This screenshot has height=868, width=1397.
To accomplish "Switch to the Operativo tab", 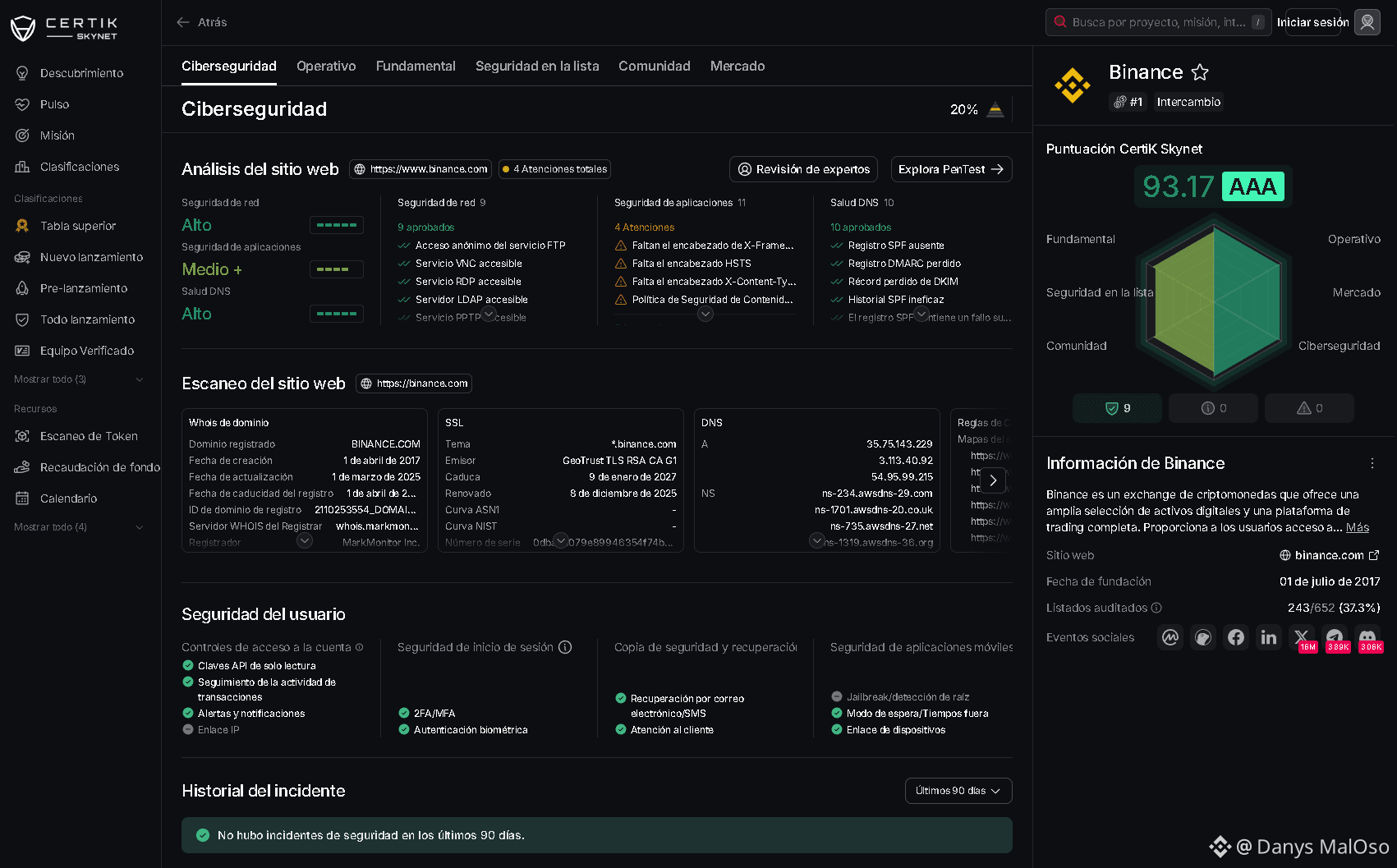I will (x=326, y=67).
